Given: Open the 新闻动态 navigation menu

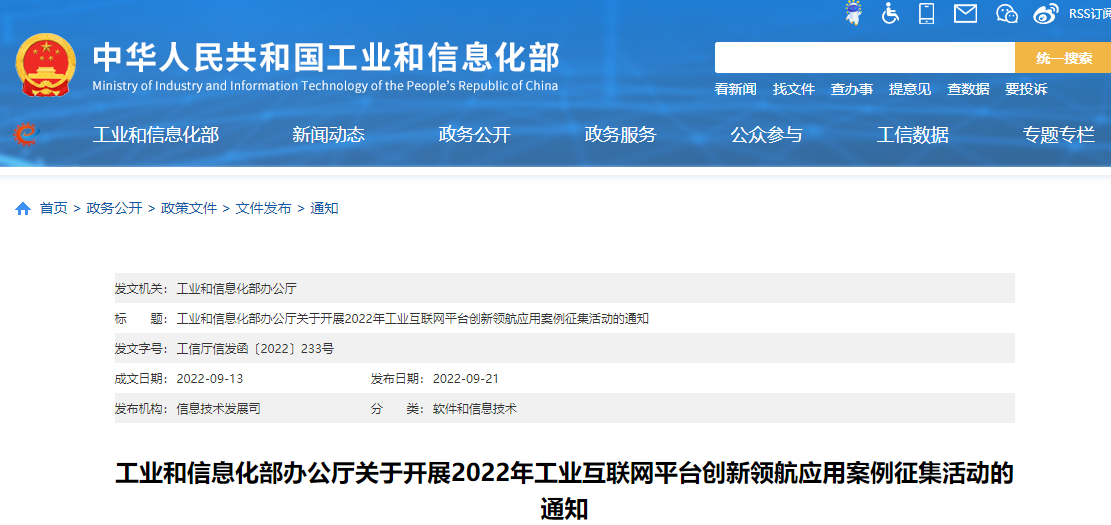Looking at the screenshot, I should [328, 135].
